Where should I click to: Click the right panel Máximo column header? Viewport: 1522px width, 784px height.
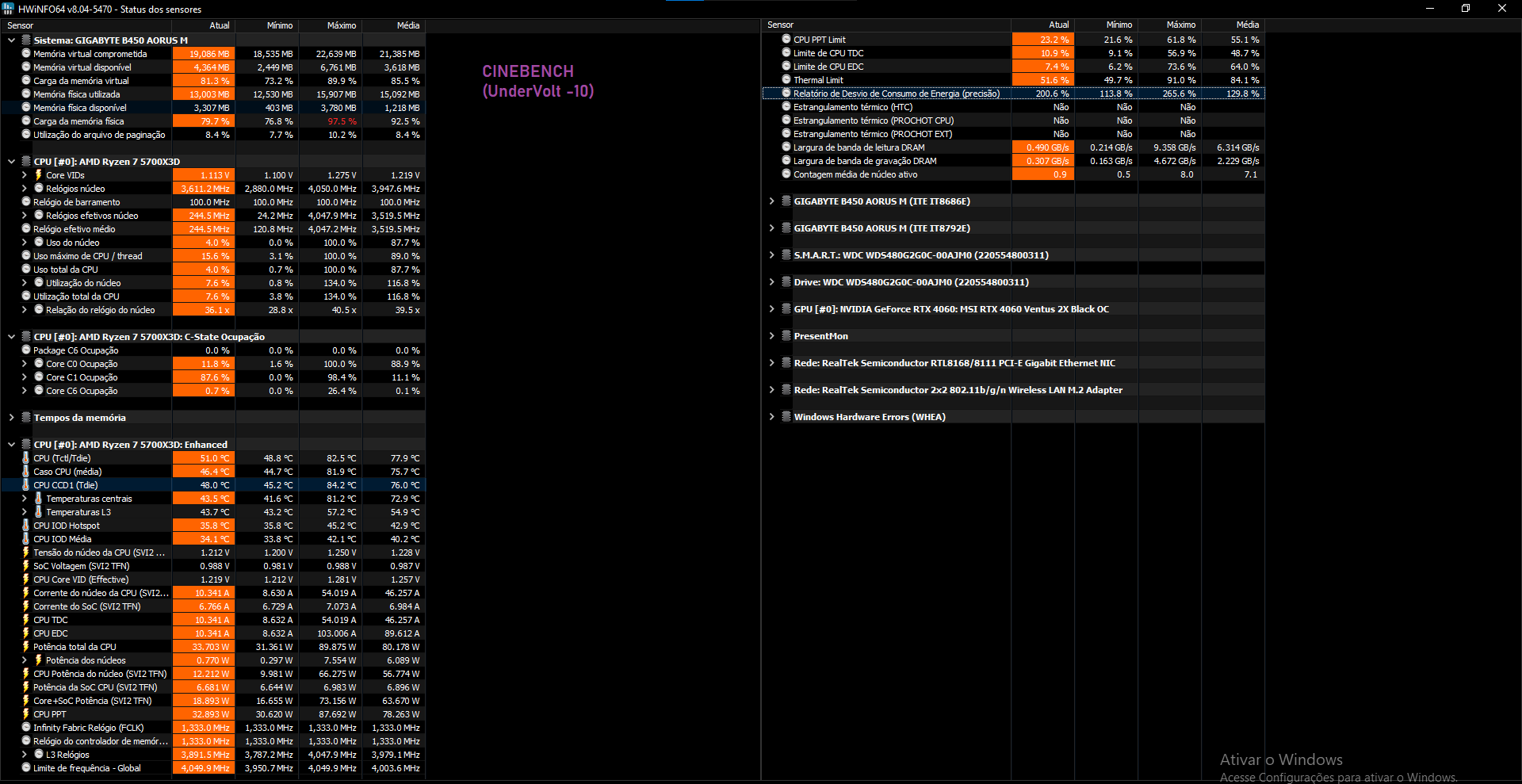pos(1169,25)
